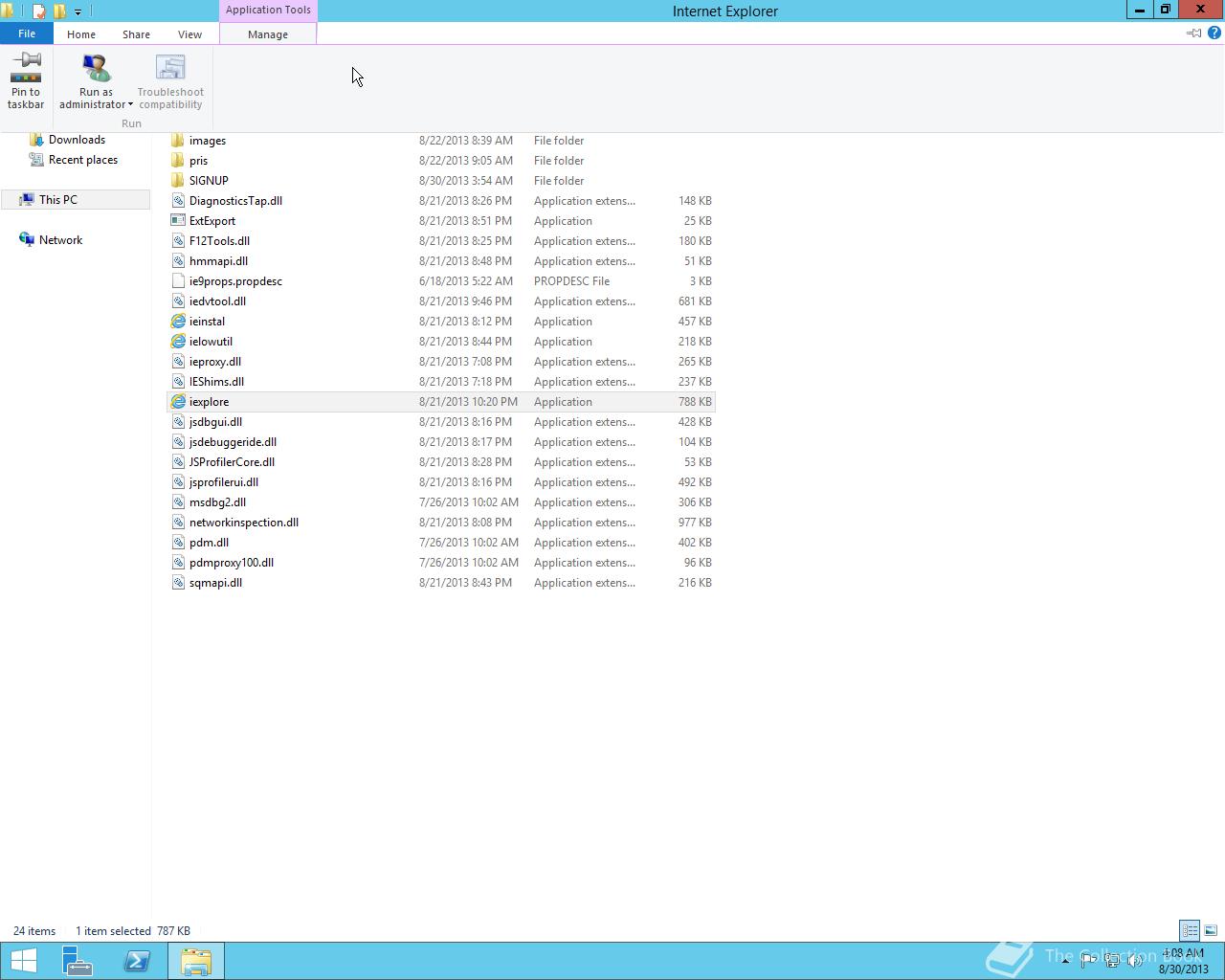
Task: Click the Pin to taskbar icon
Action: point(26,69)
